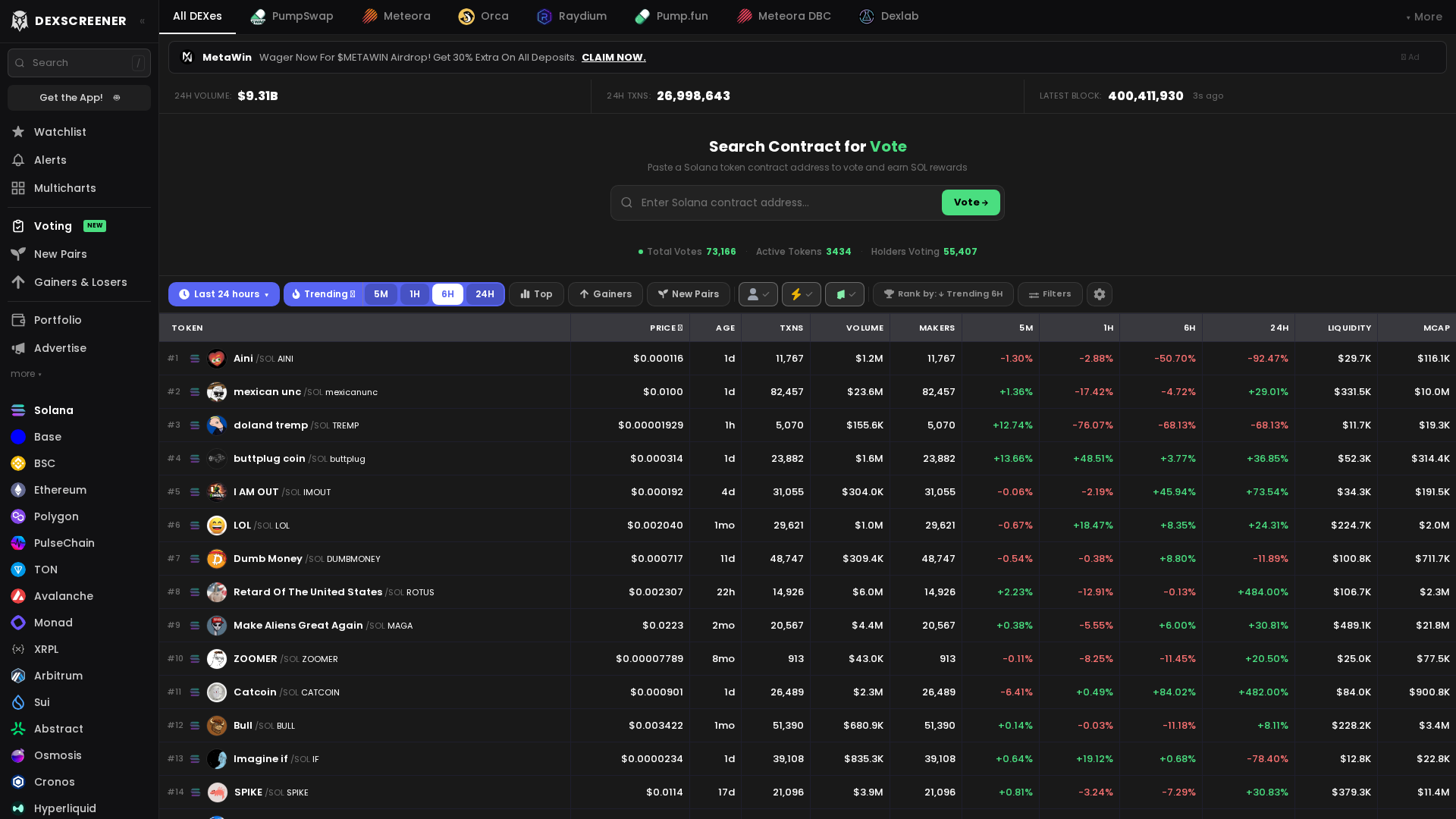
Task: Click the CLAIM NOW ad link
Action: click(x=613, y=58)
